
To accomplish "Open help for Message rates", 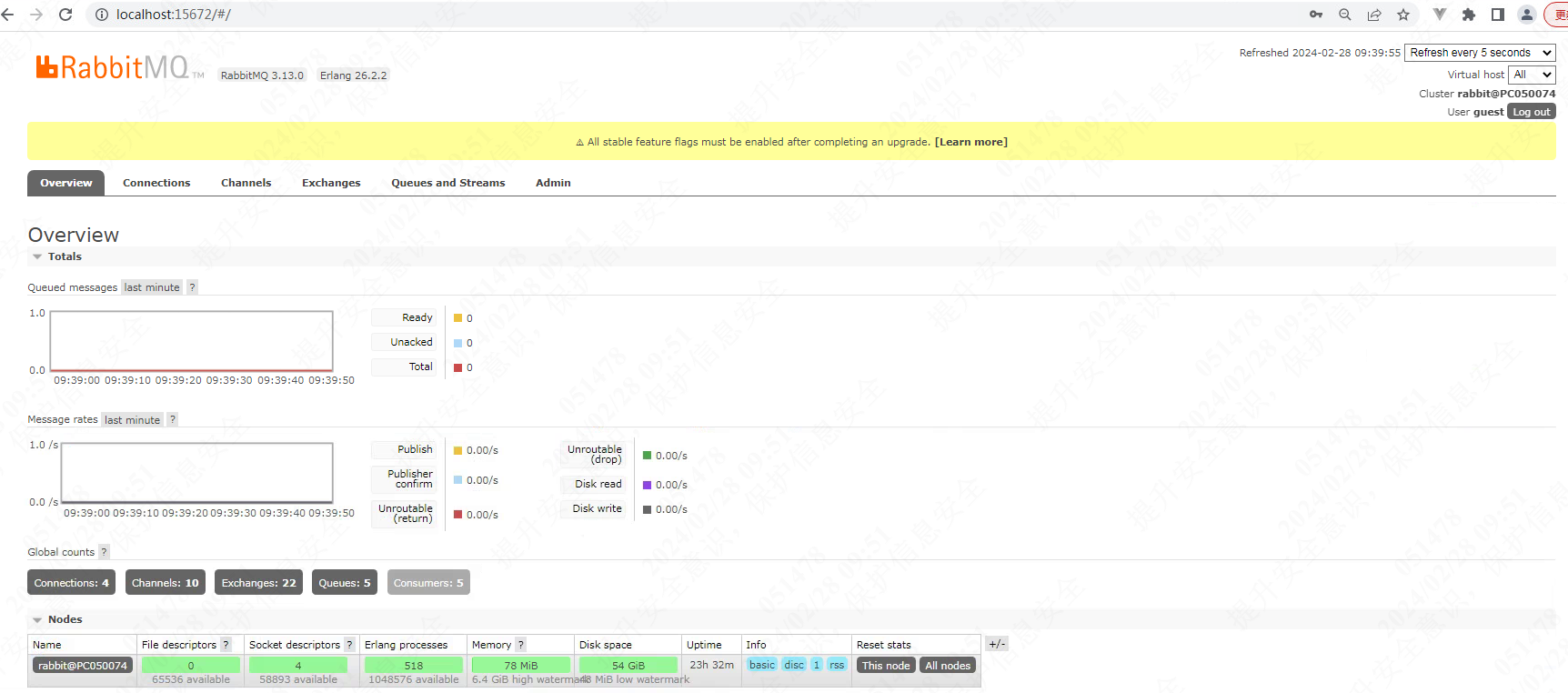I will pyautogui.click(x=173, y=419).
